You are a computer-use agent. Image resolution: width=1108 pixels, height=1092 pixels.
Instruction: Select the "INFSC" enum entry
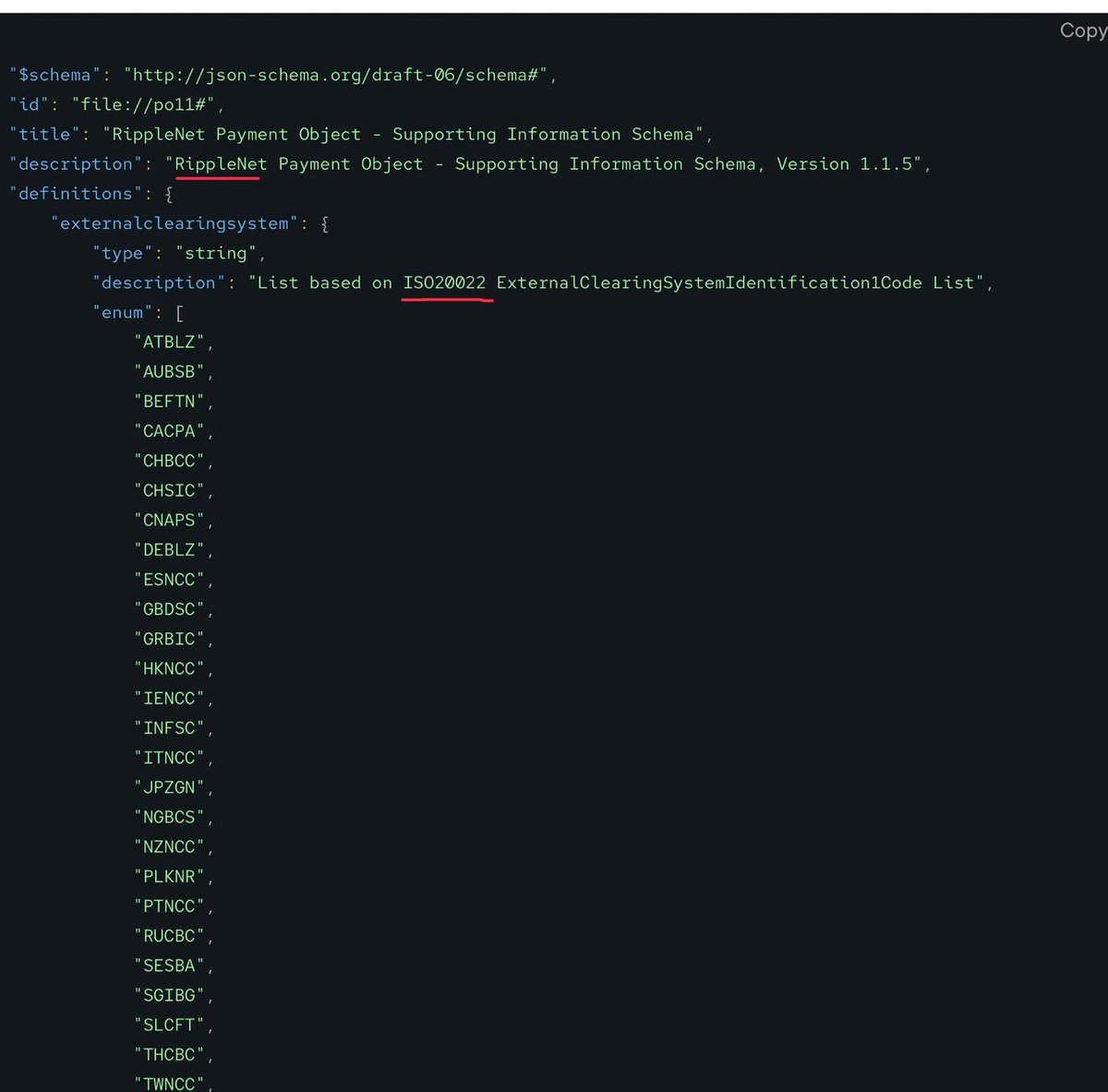169,727
